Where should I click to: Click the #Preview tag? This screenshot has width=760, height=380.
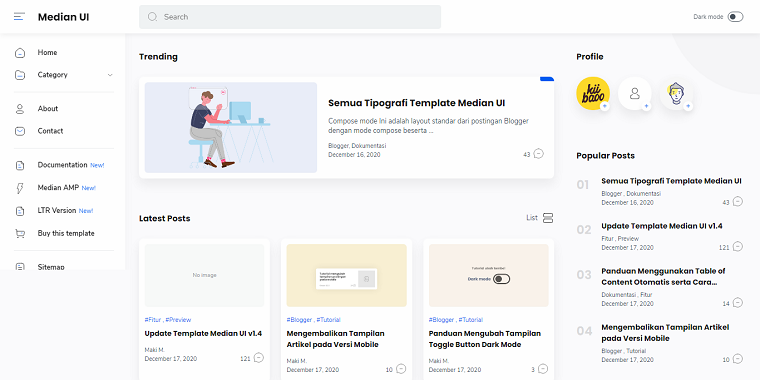tap(178, 320)
